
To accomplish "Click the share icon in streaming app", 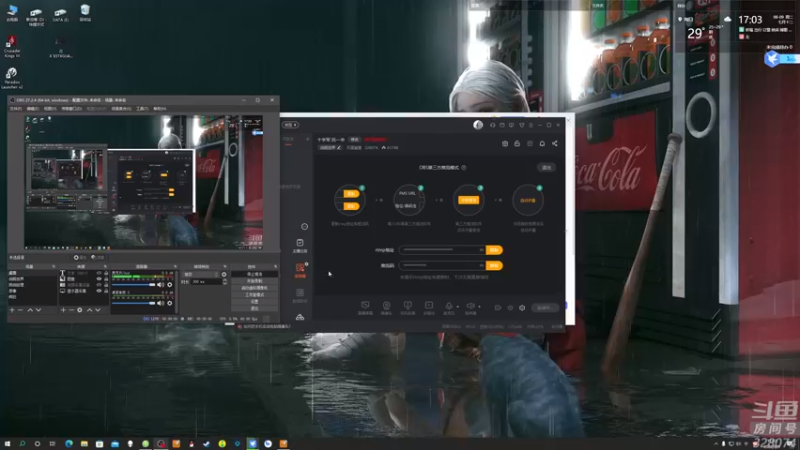I will pyautogui.click(x=555, y=143).
